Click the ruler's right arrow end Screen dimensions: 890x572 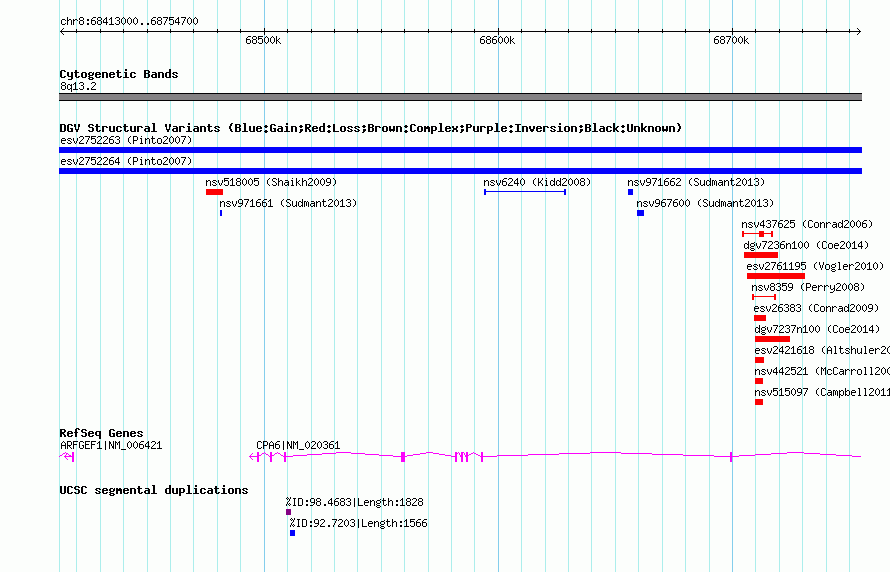coord(859,31)
